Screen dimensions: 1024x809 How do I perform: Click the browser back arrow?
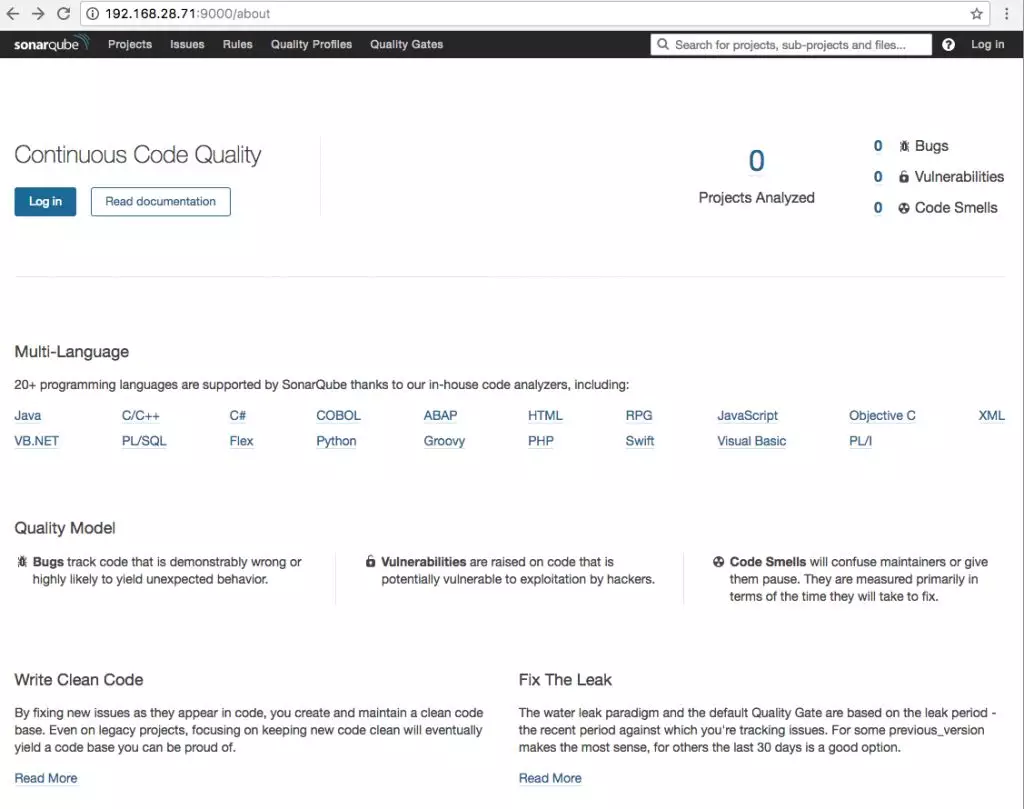pos(13,14)
